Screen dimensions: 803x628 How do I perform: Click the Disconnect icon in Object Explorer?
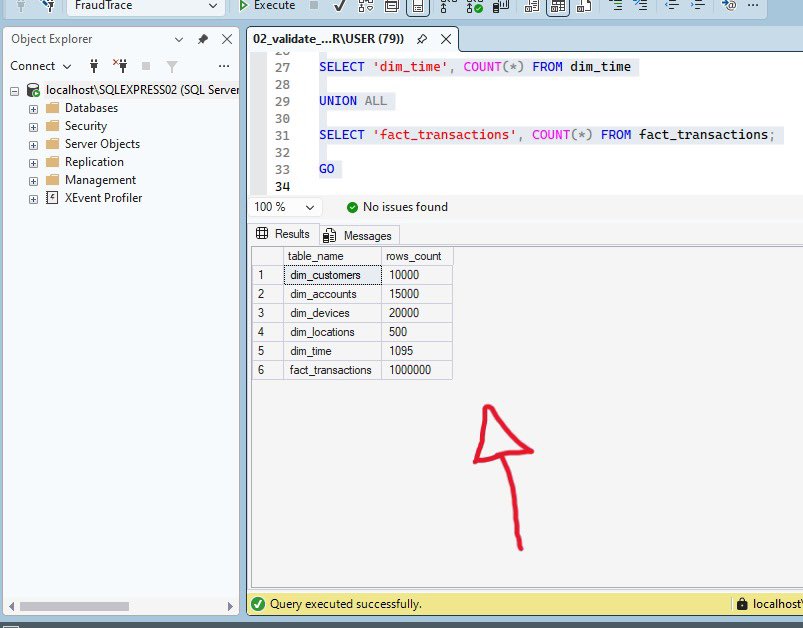[120, 66]
